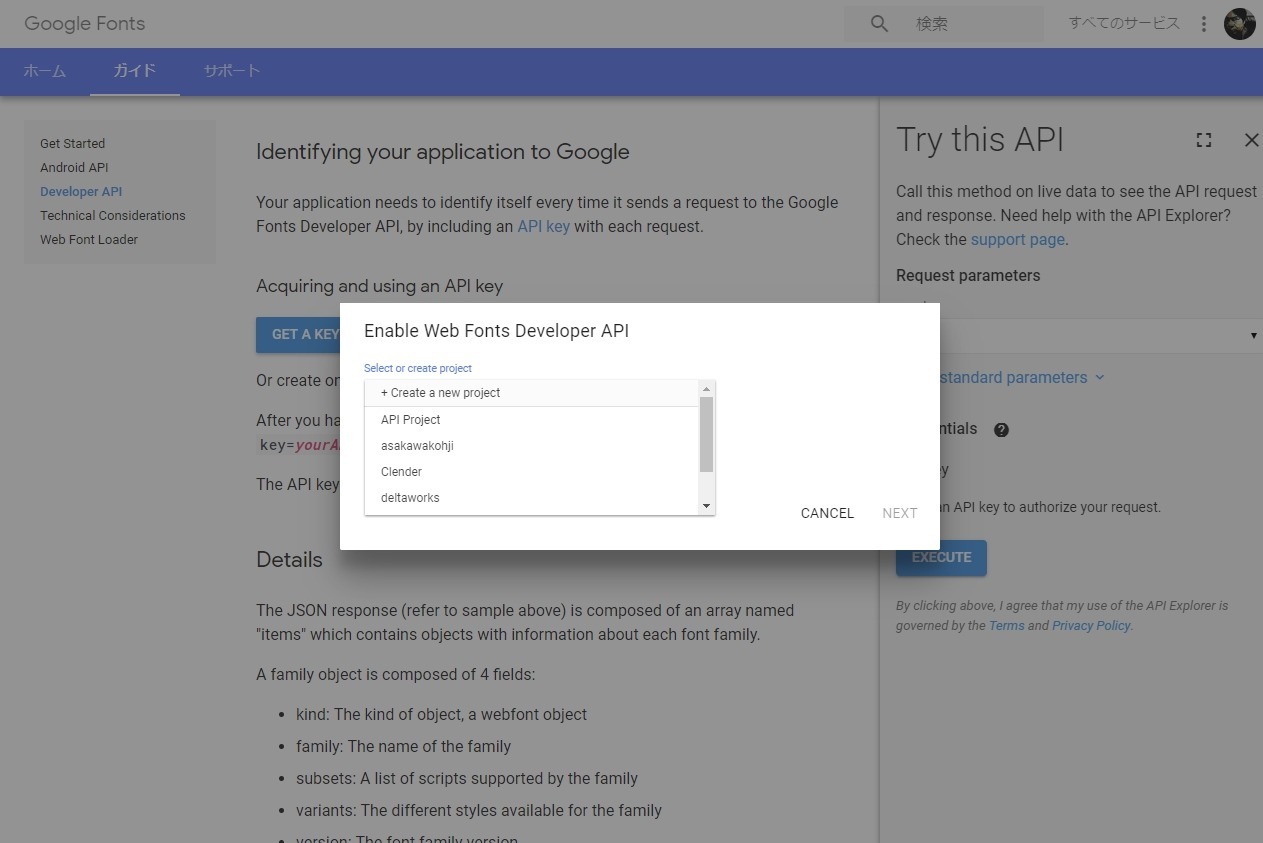Open the user account avatar
Viewport: 1263px width, 843px height.
tap(1240, 23)
